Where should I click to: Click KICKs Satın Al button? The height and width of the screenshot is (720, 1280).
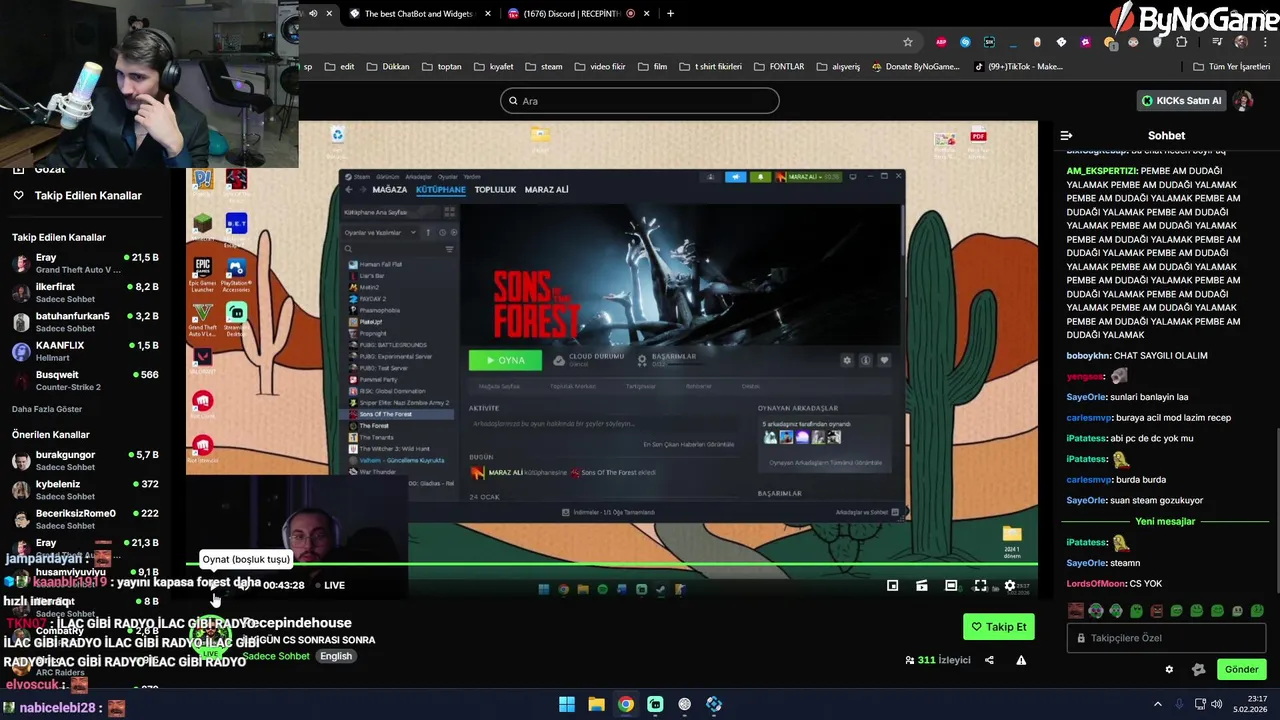click(1182, 101)
